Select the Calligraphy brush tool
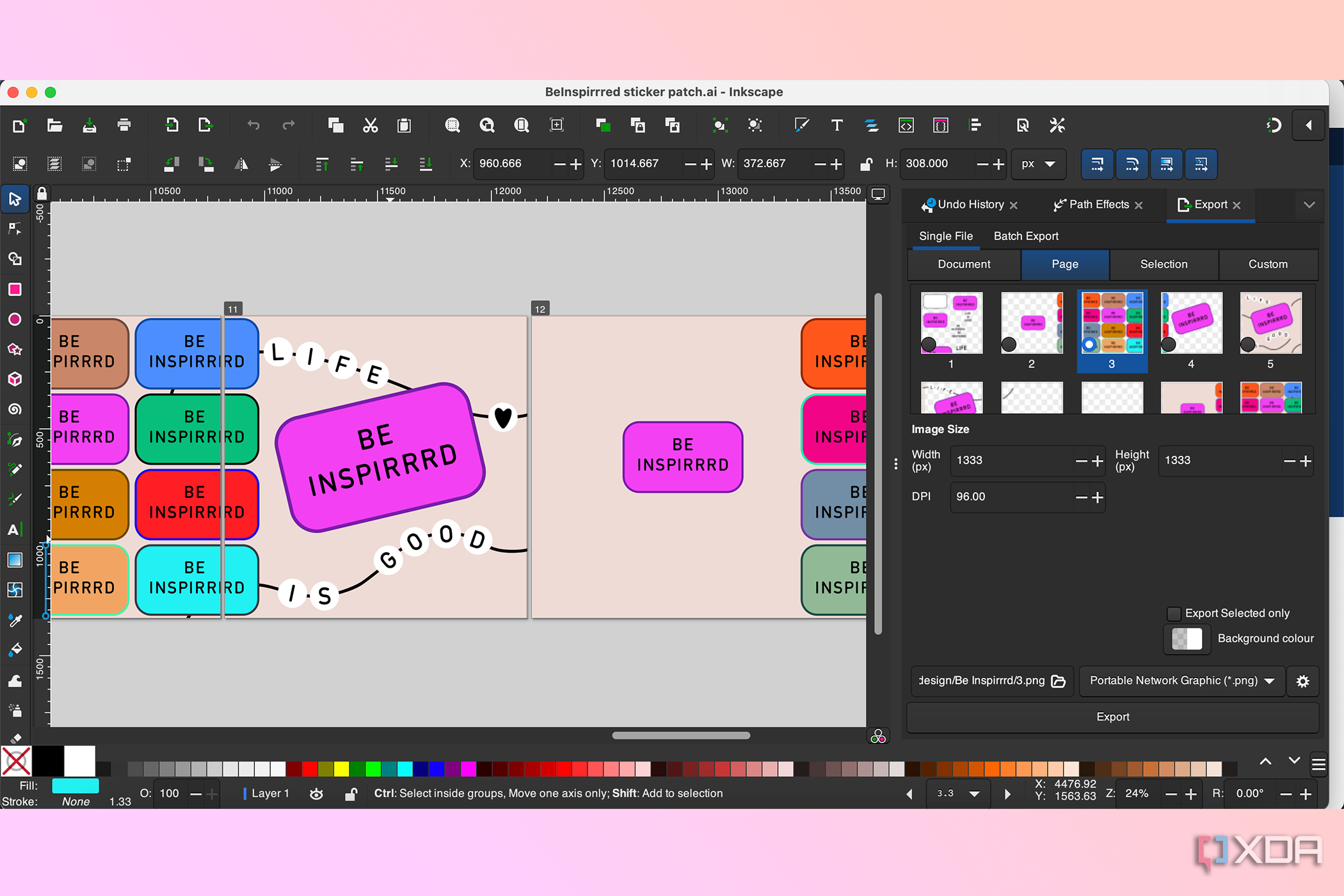Screen dimensions: 1344x896 15,499
